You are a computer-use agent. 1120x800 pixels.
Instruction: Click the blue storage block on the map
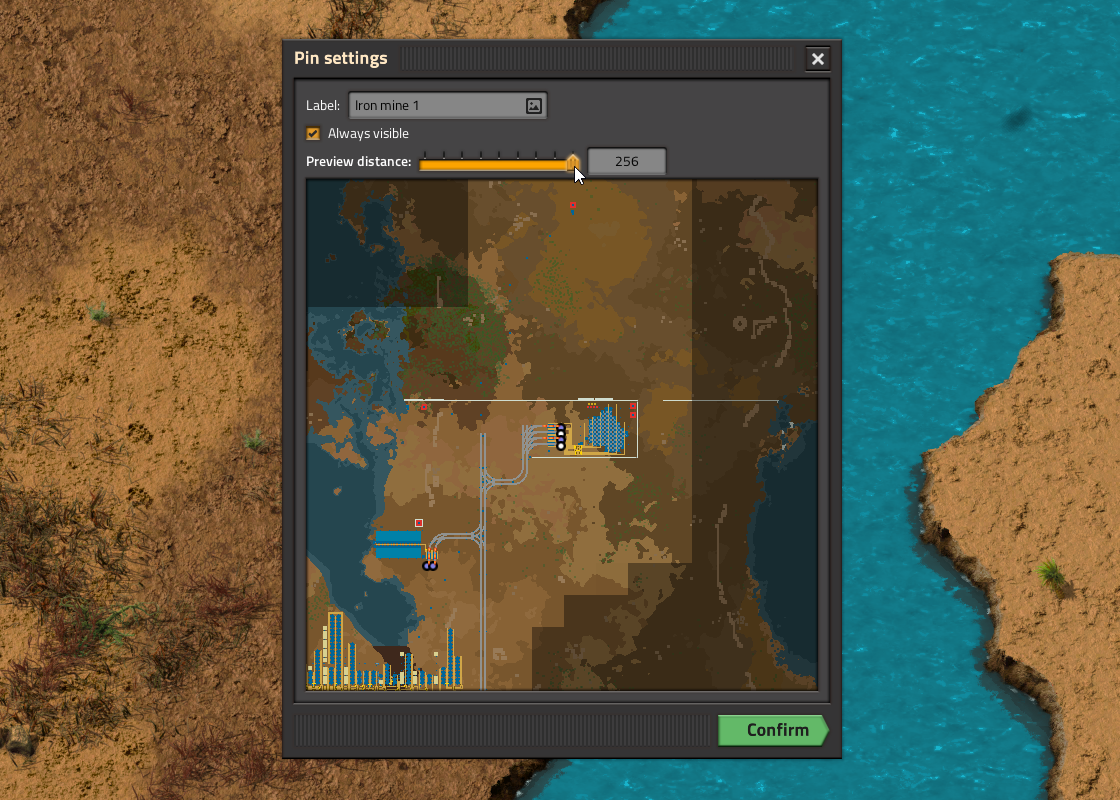point(398,545)
